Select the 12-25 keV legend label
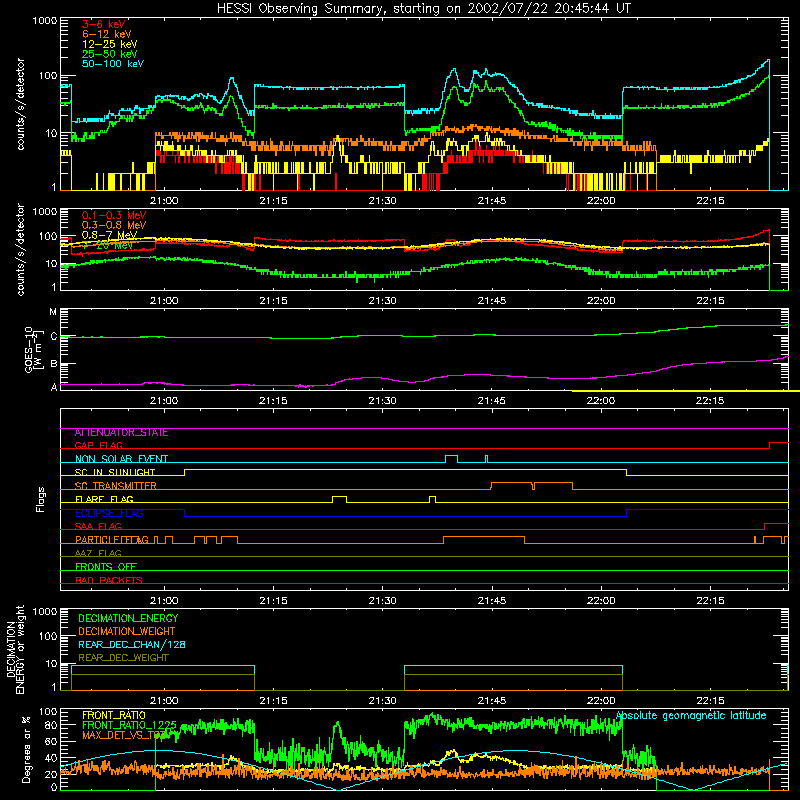 (x=110, y=44)
